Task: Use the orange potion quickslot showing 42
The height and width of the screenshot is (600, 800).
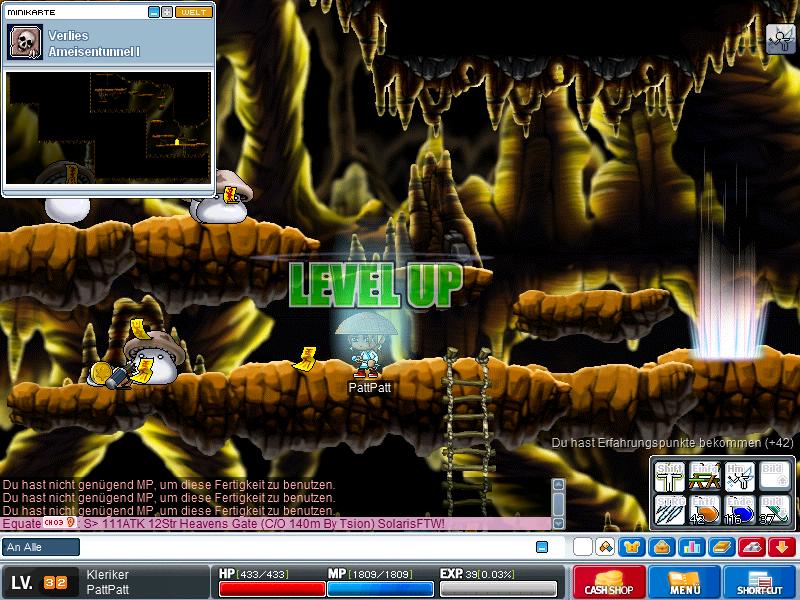Action: click(705, 509)
